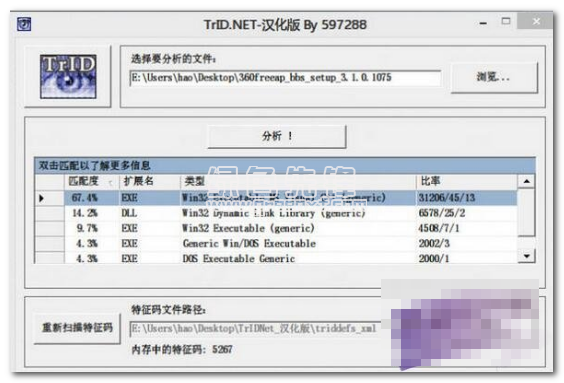Click the 31206/45/13 ratio cell
564x383 pixels.
(x=467, y=198)
